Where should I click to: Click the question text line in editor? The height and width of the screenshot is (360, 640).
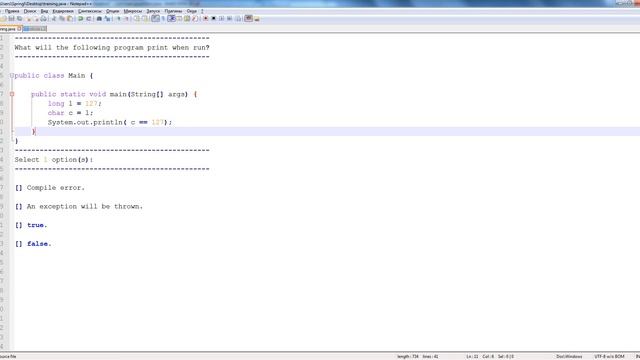point(112,47)
